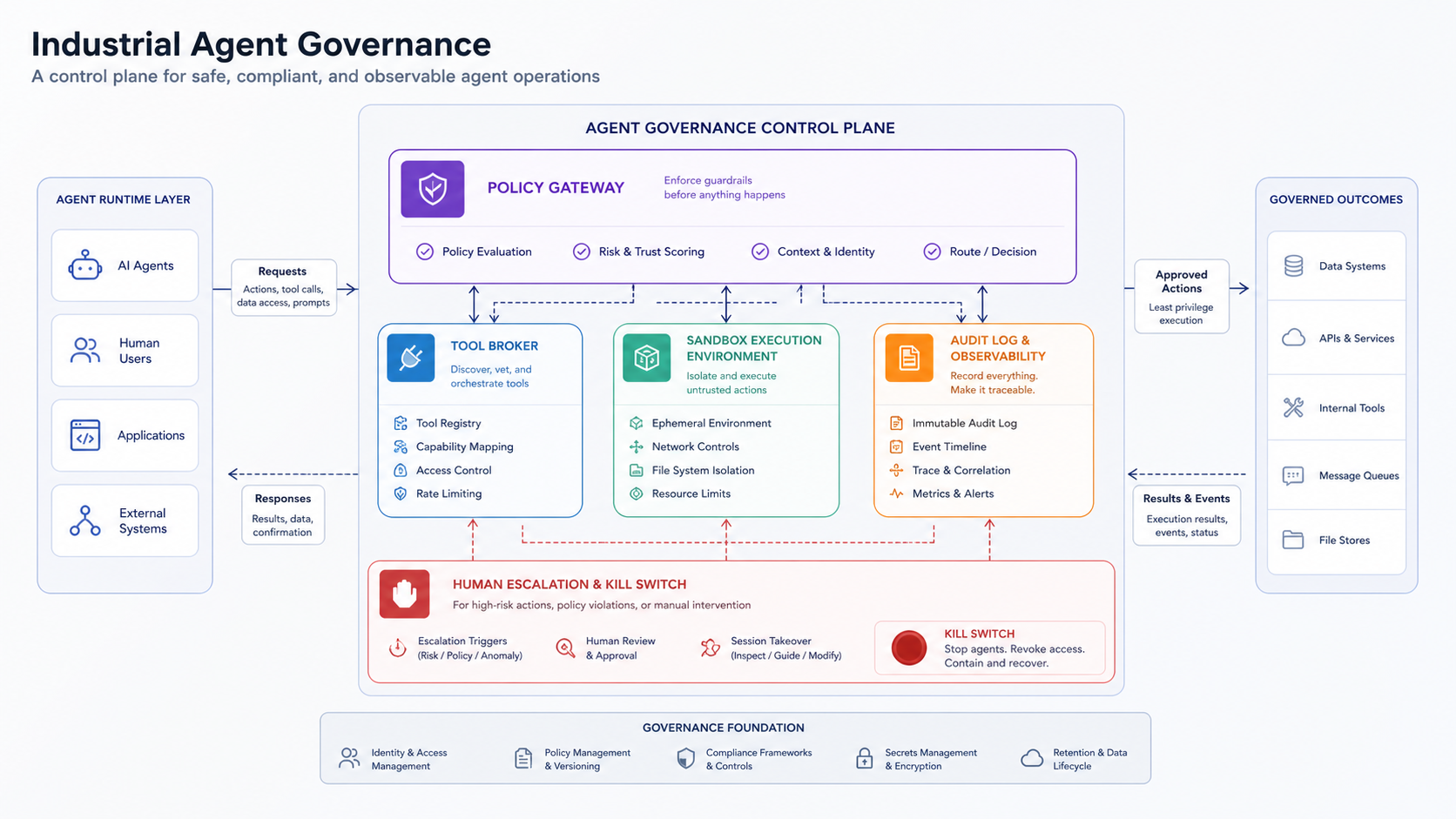Click the 'TOOL BROKER' heading
The width and height of the screenshot is (1456, 819).
495,346
